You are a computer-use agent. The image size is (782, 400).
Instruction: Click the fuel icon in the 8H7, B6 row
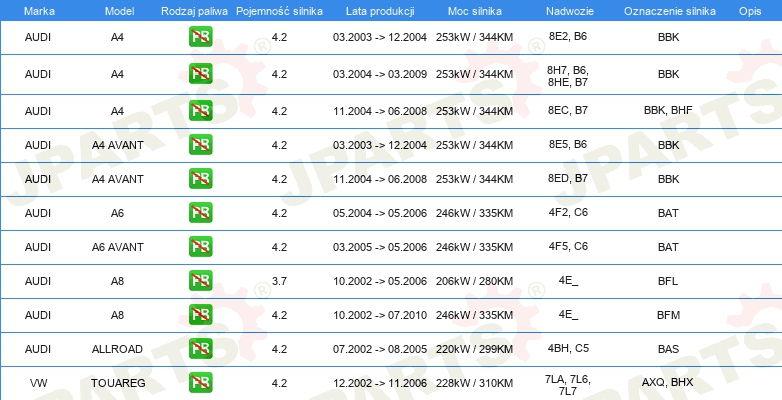[200, 74]
